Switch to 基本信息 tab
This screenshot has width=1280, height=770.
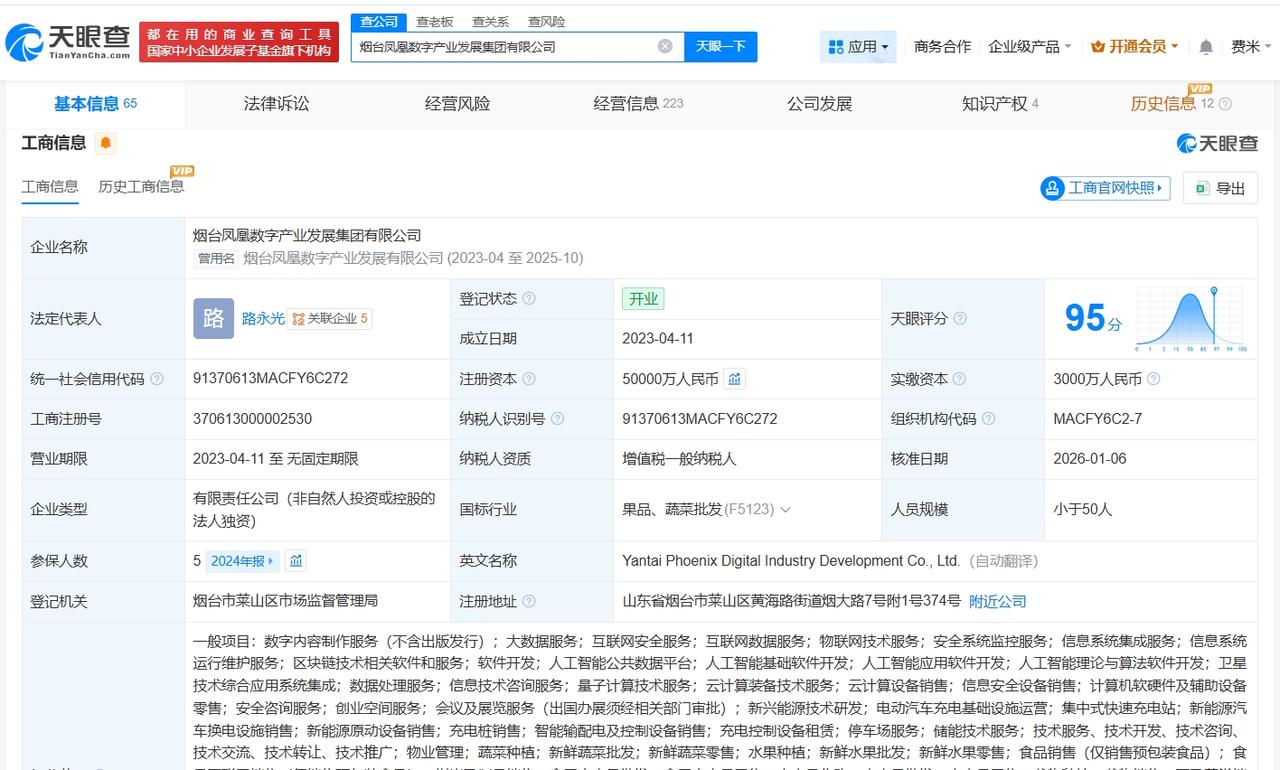[95, 104]
